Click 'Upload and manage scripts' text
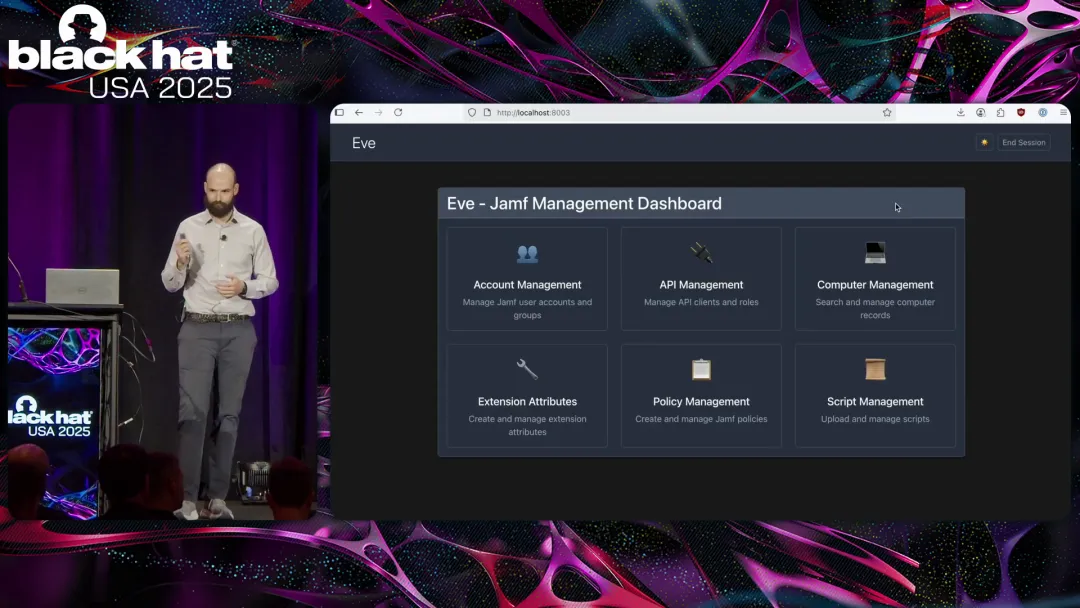 (875, 419)
